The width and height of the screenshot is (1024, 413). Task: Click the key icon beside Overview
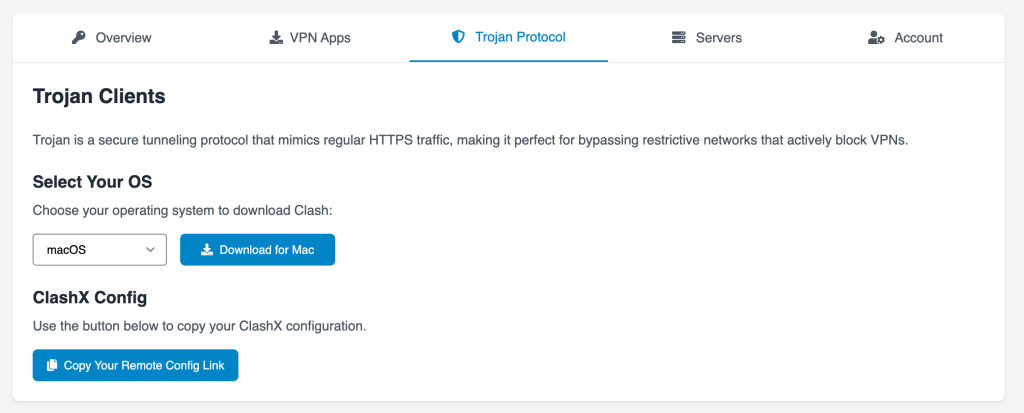(79, 38)
